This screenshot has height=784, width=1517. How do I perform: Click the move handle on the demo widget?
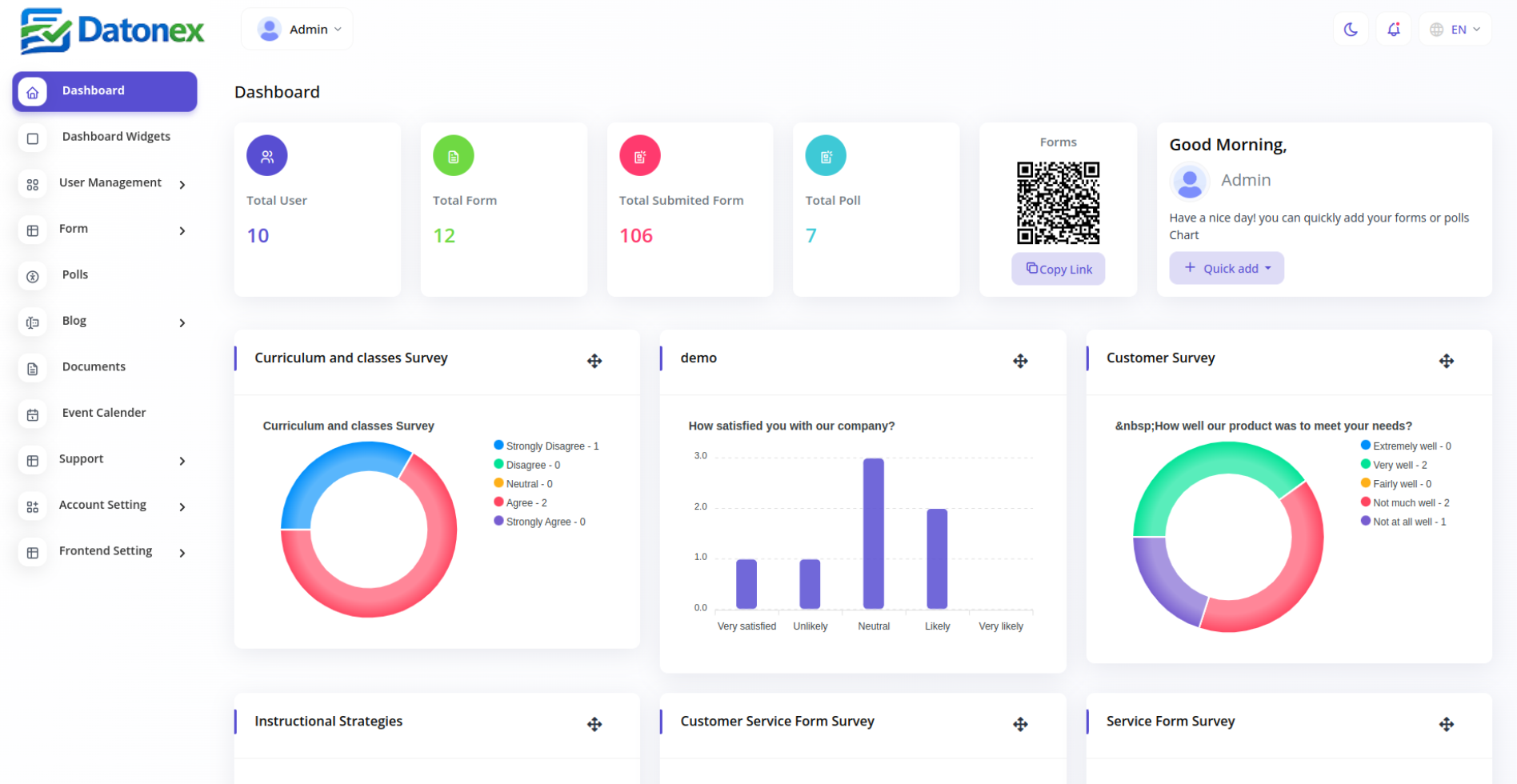(x=1020, y=362)
